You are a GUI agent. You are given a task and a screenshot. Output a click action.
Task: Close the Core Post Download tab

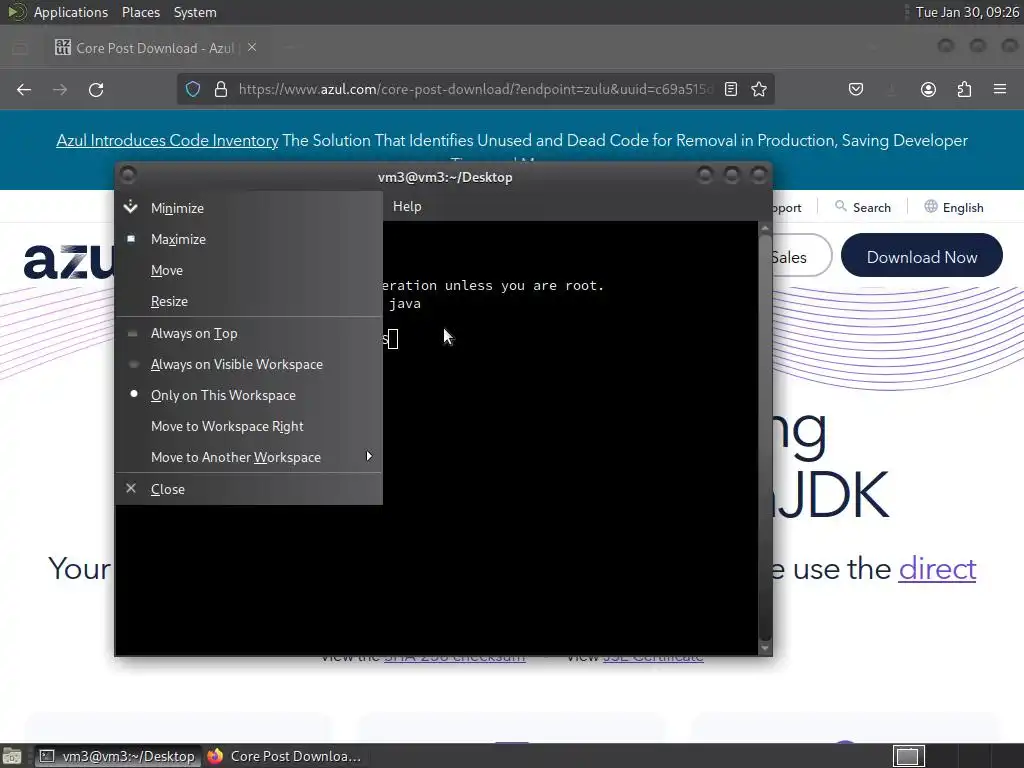click(252, 48)
